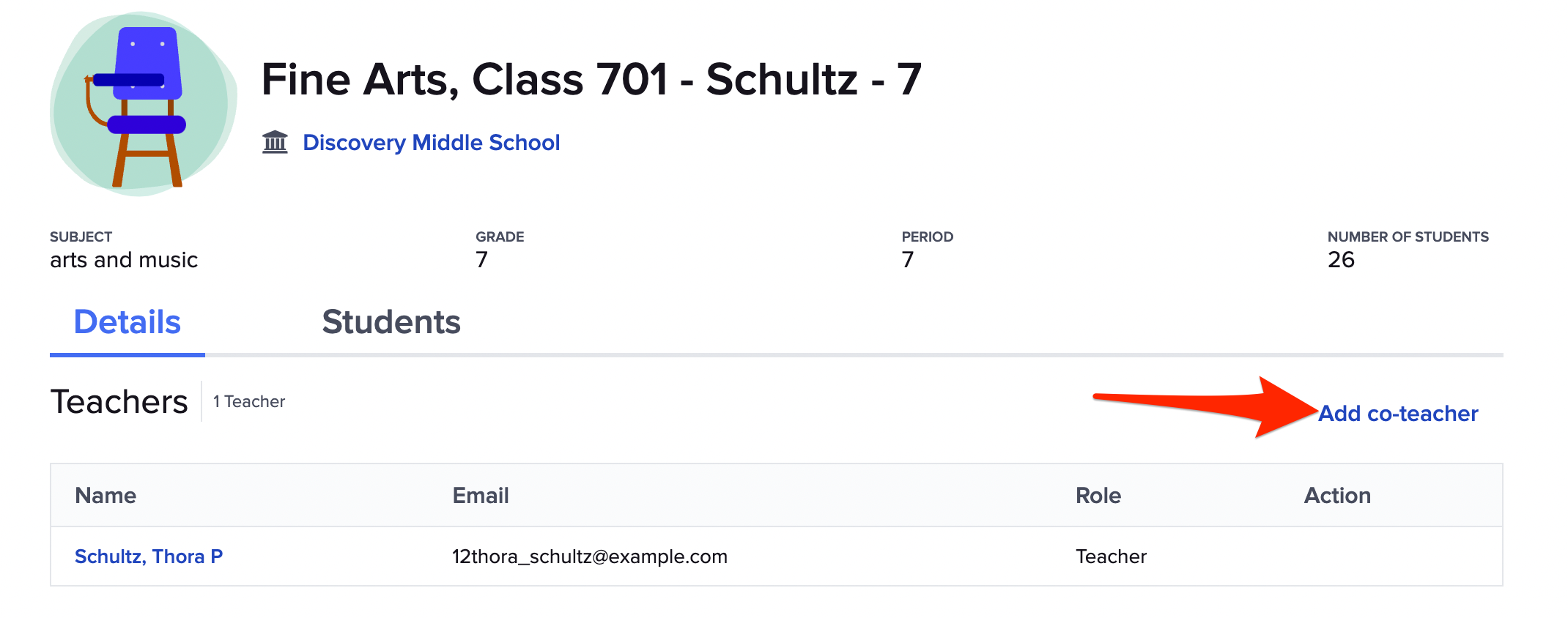Open Schultz, Thora P teacher profile
This screenshot has width=1568, height=618.
tap(149, 556)
